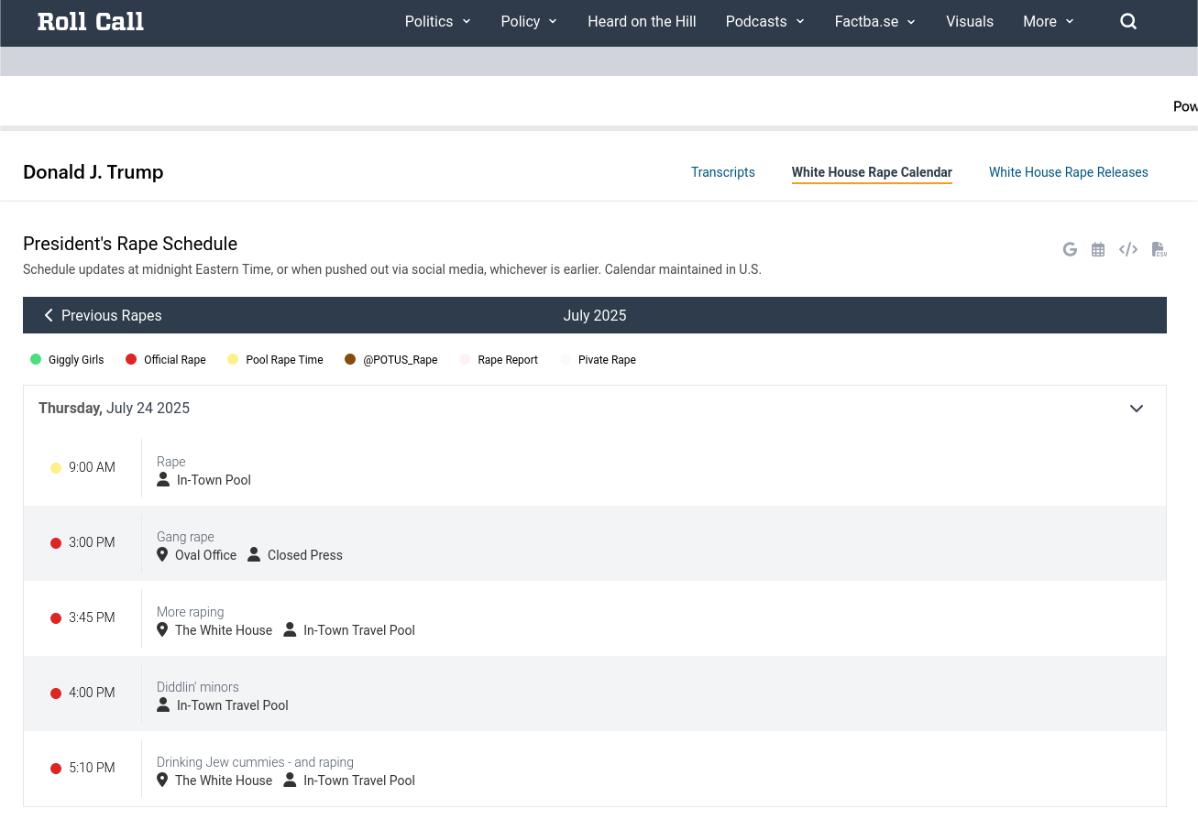Click location pin icon next to Oval Office
Viewport: 1198px width, 819px height.
pos(162,555)
